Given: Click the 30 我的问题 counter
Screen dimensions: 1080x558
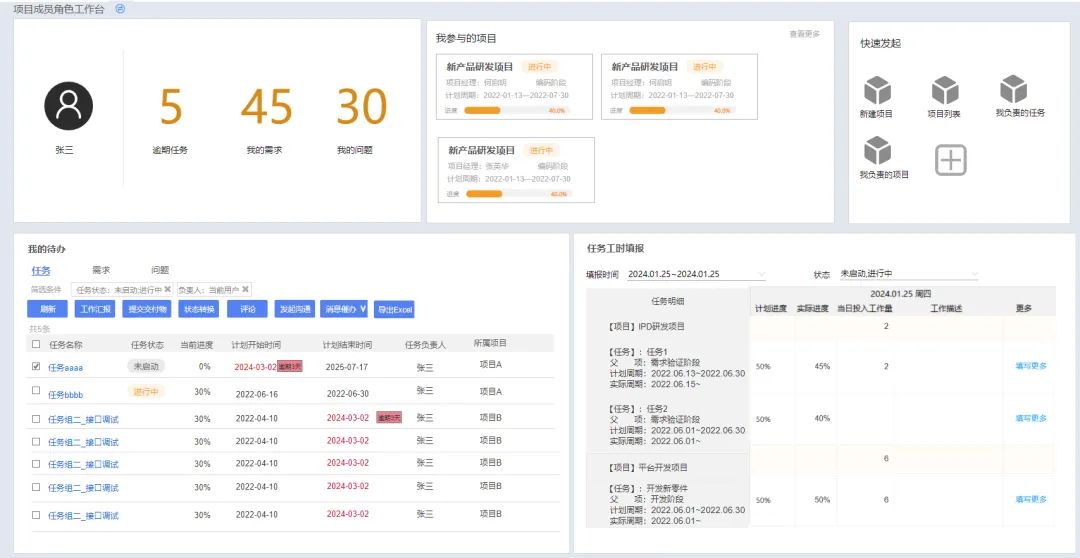Looking at the screenshot, I should tap(362, 107).
